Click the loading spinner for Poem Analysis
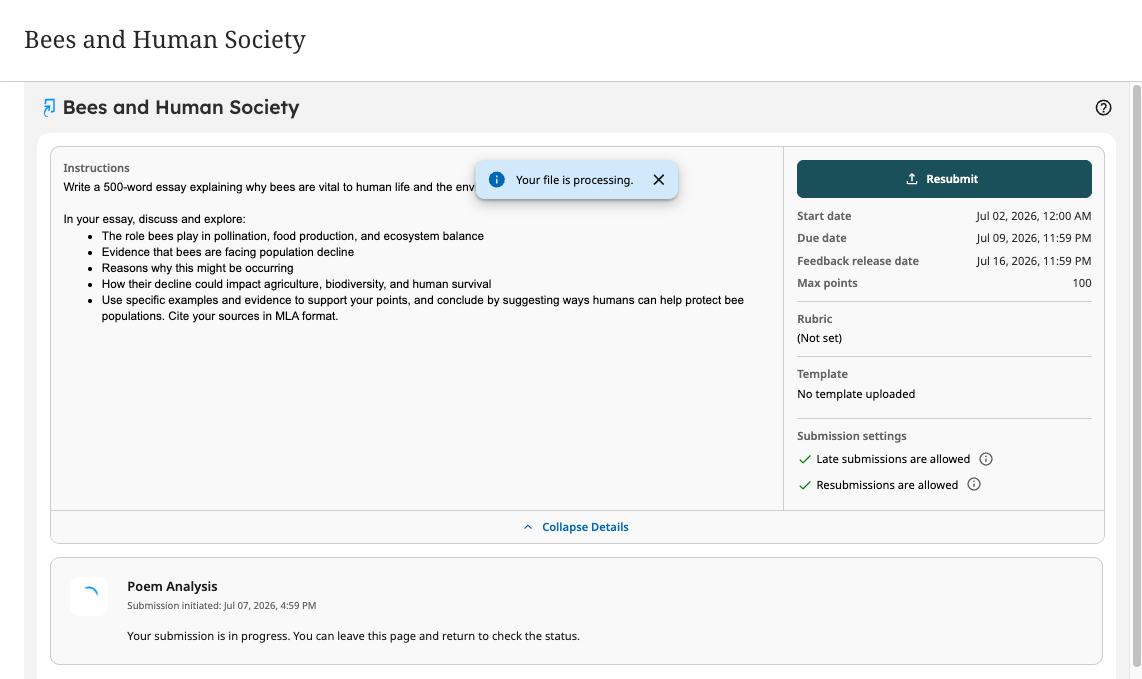Viewport: 1142px width, 679px height. (x=89, y=596)
